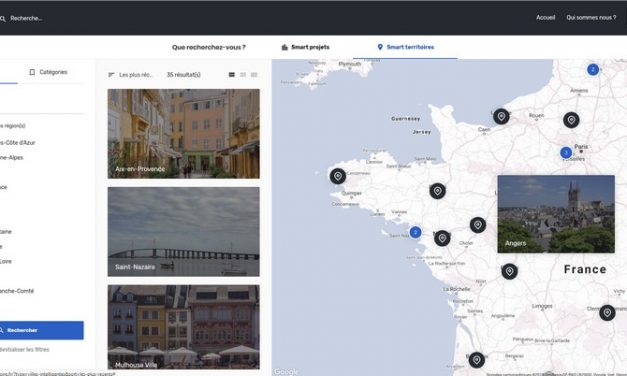Click the Google logo on the map
The height and width of the screenshot is (376, 627).
pyautogui.click(x=286, y=372)
